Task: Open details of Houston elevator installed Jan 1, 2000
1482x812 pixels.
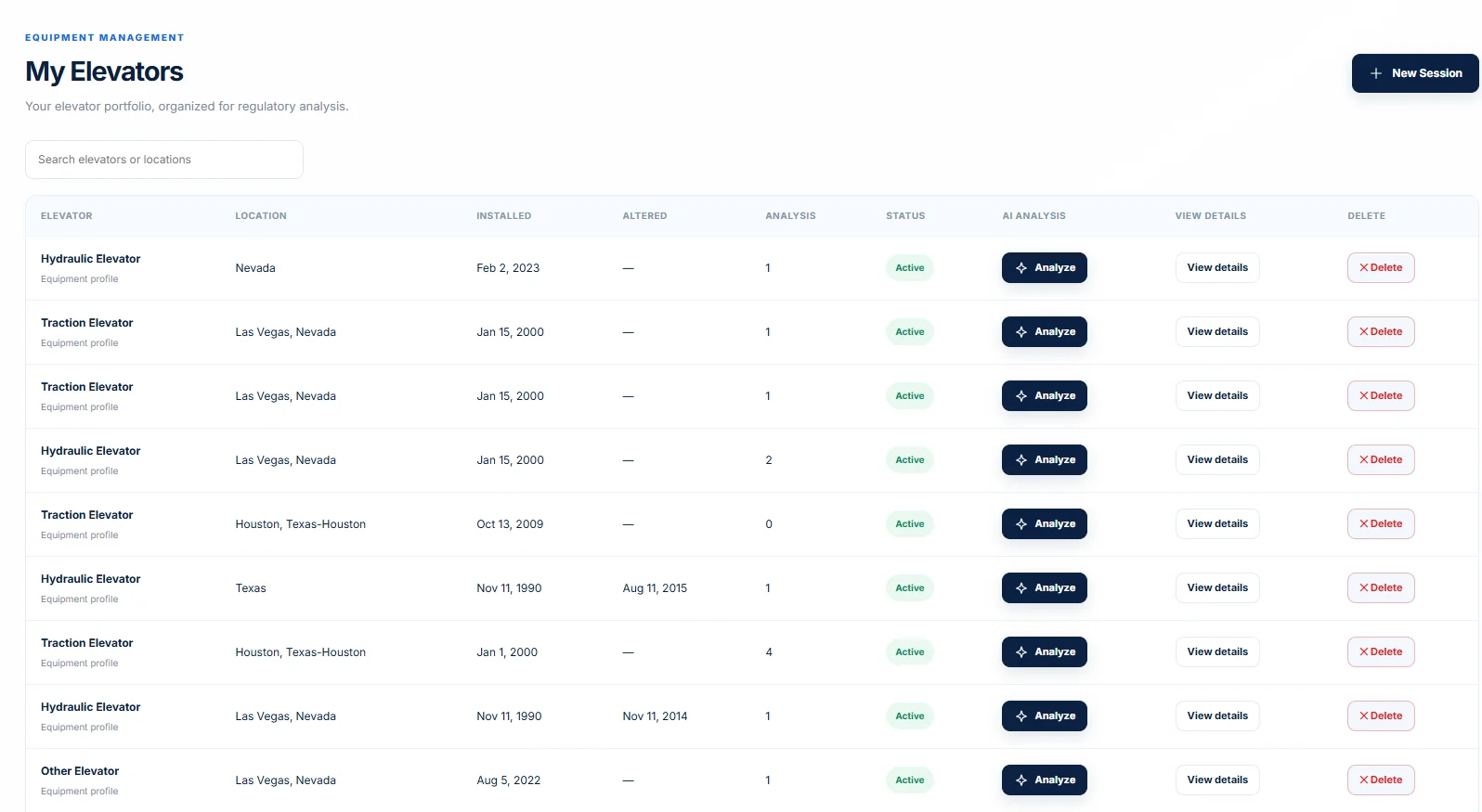Action: pos(1217,652)
